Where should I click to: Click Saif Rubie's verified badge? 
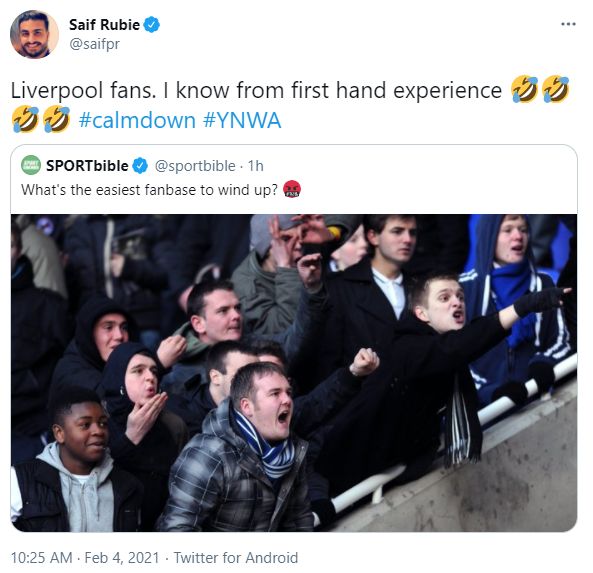click(x=152, y=25)
